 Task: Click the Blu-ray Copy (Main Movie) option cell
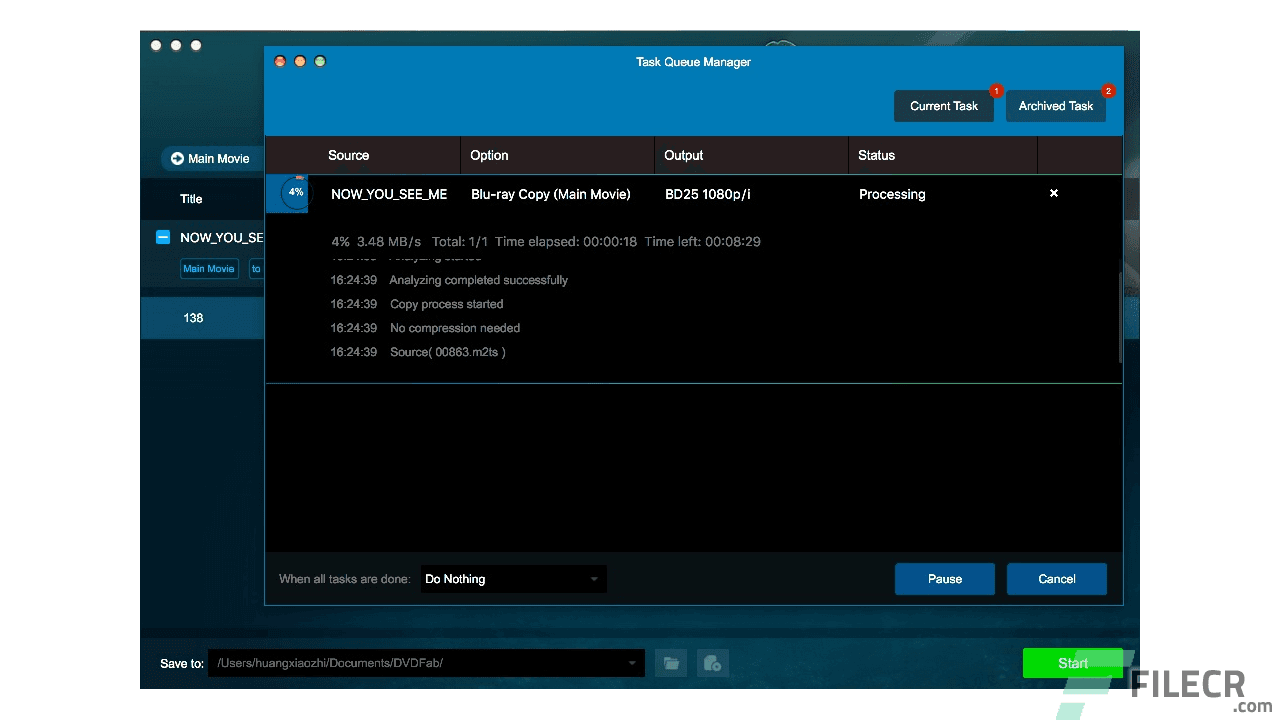(551, 194)
